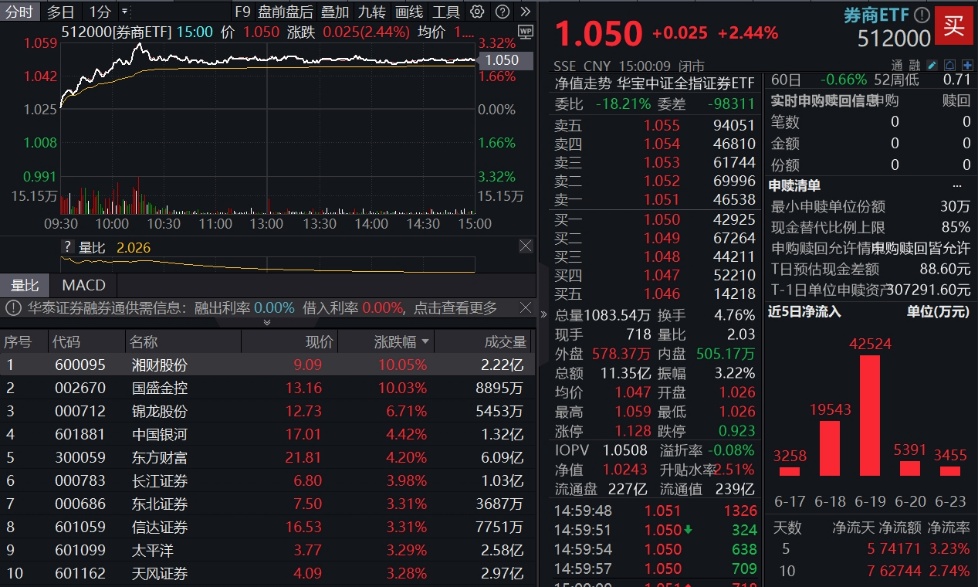Click 点击查看更多 link in banner
978x587 pixels.
pyautogui.click(x=455, y=308)
